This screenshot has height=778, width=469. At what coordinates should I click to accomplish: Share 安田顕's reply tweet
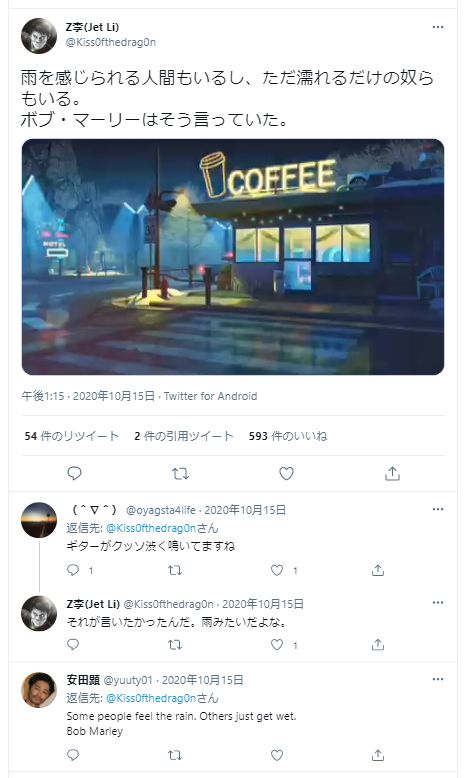coord(378,755)
